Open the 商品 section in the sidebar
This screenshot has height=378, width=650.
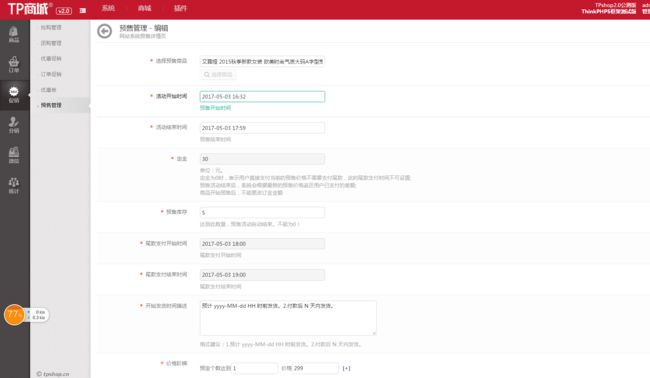click(x=14, y=34)
